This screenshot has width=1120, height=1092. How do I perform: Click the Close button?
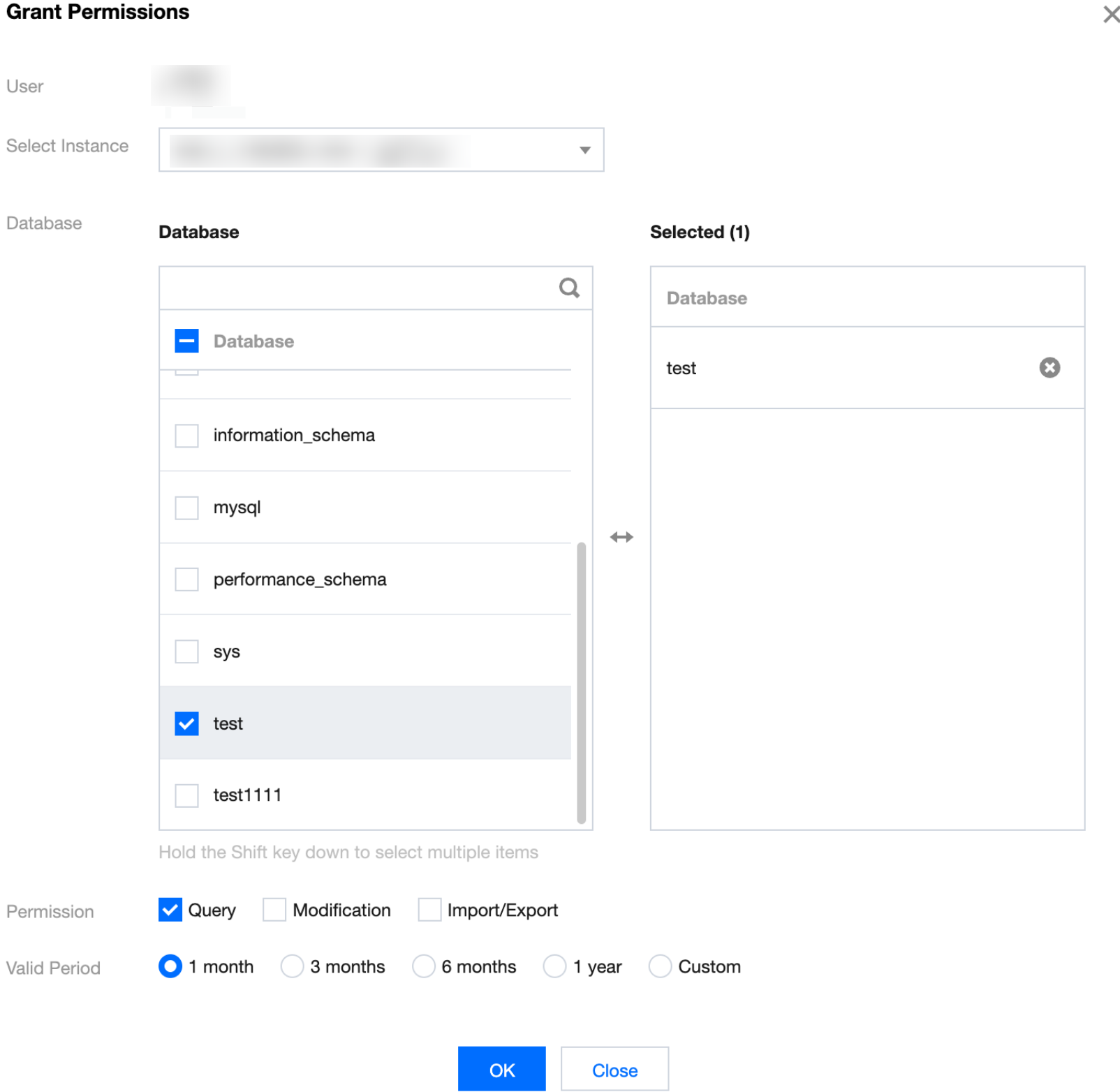614,1069
